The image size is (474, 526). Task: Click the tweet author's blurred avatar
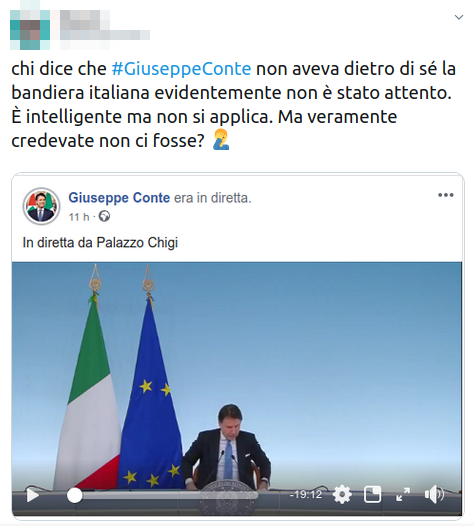click(x=30, y=30)
